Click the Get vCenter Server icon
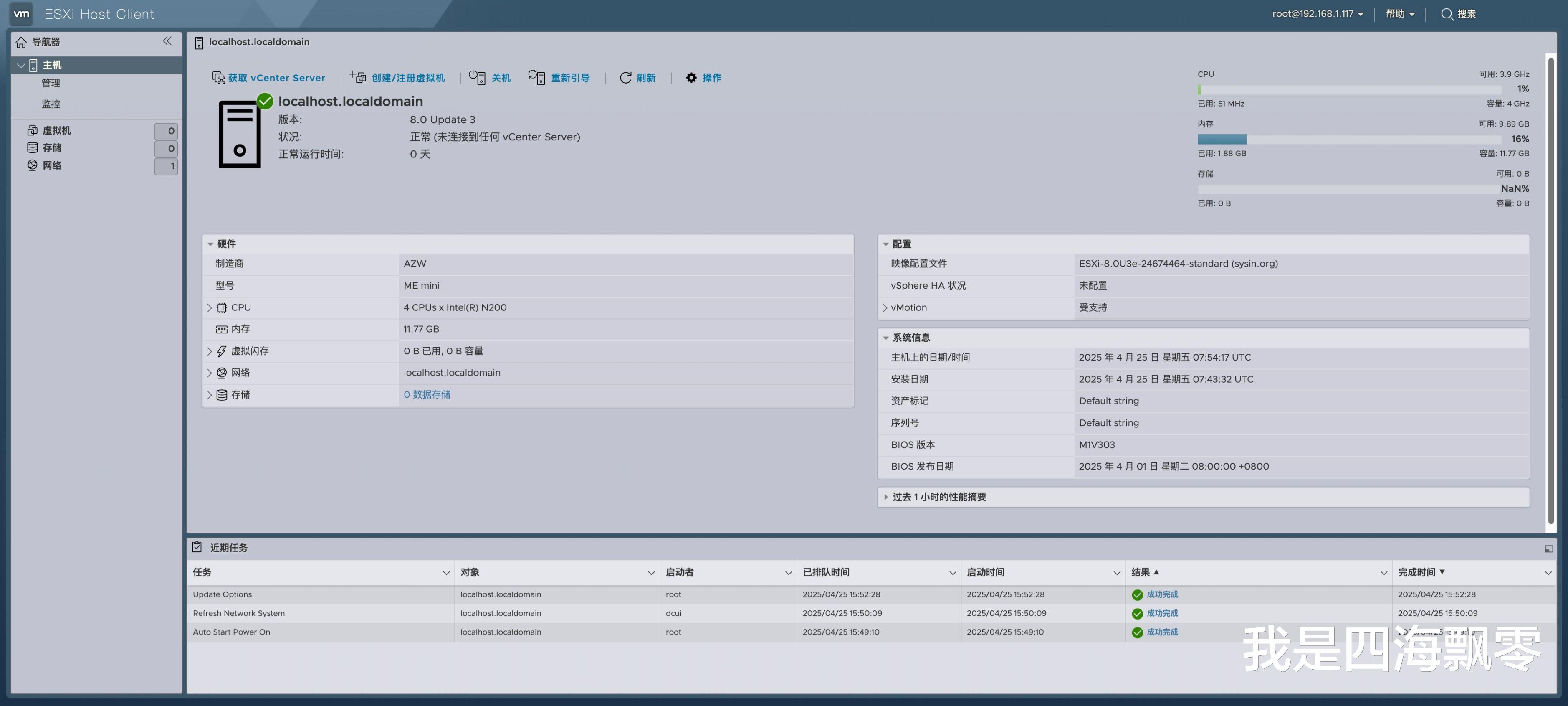The height and width of the screenshot is (706, 1568). (218, 78)
